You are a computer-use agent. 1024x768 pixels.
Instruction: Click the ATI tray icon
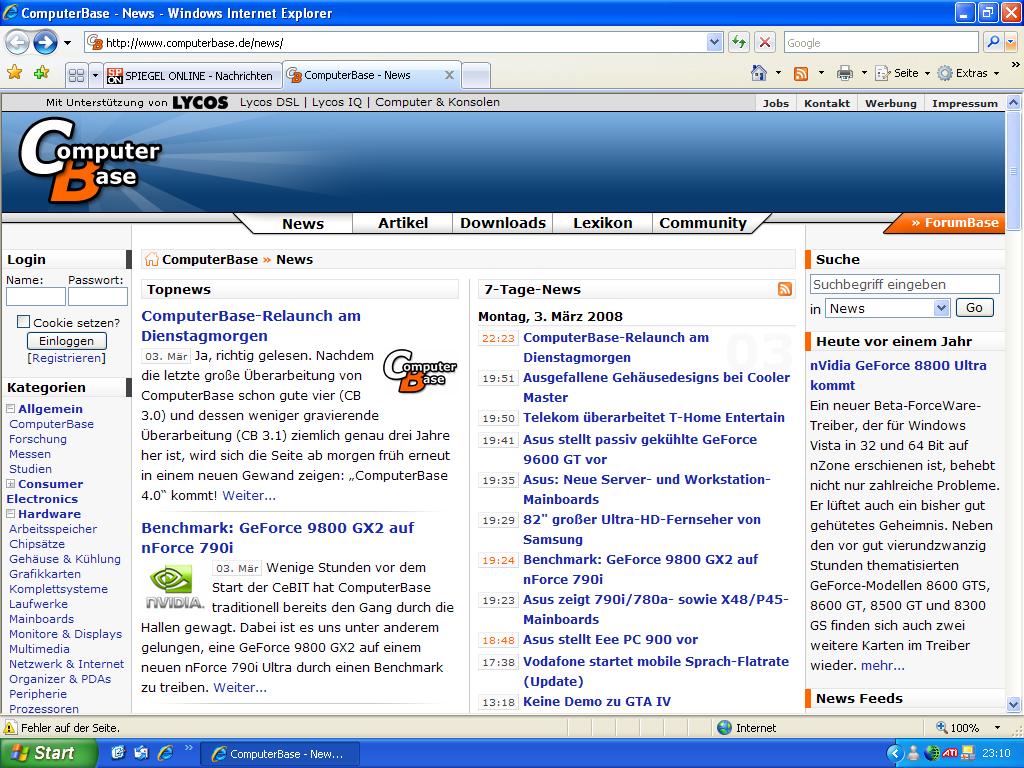coord(950,754)
